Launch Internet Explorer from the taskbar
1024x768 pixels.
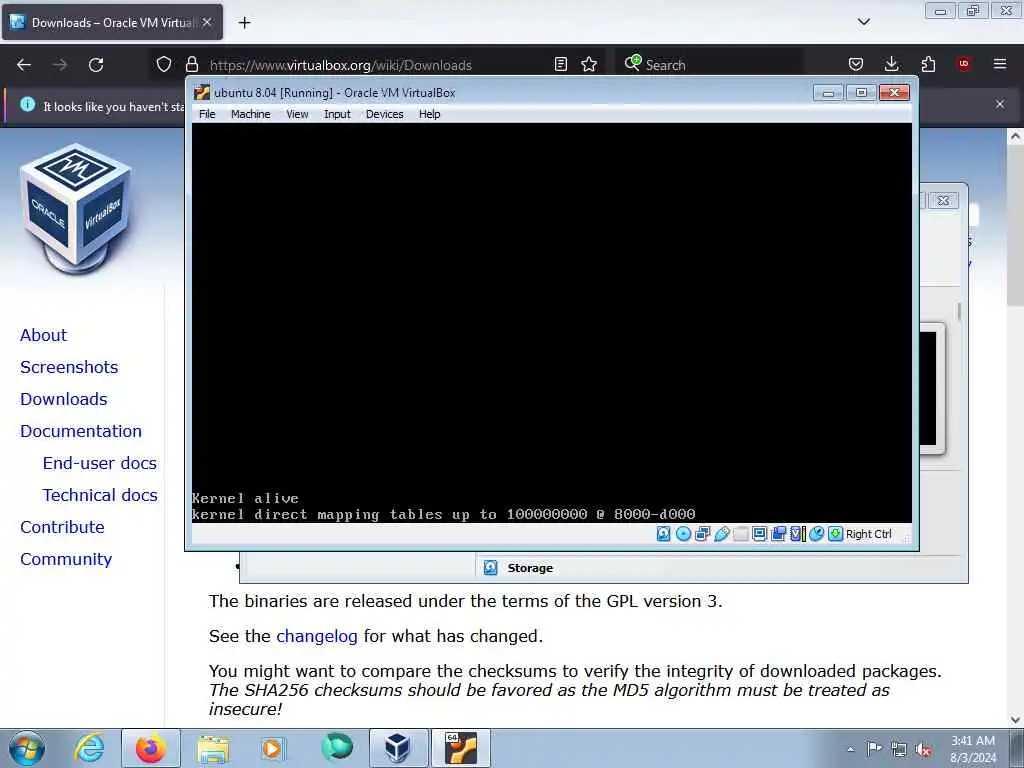89,748
